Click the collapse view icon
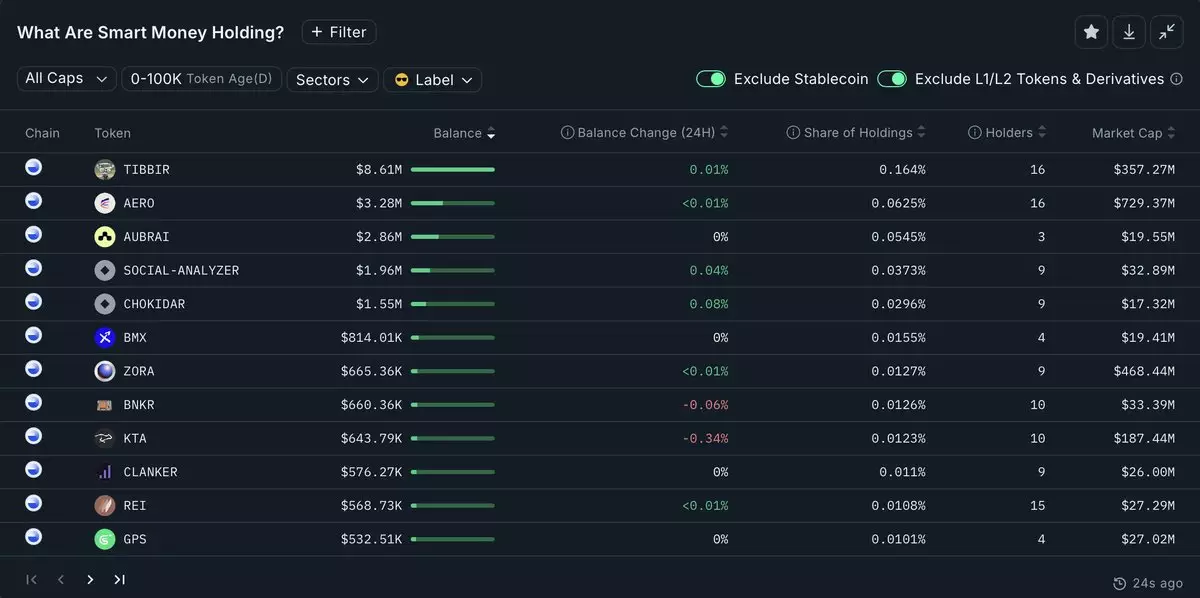This screenshot has width=1200, height=598. tap(1167, 32)
